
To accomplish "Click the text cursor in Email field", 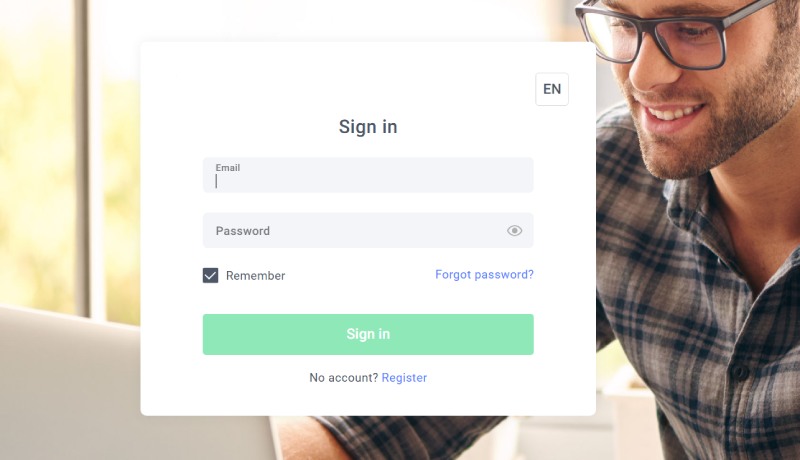I will click(216, 182).
